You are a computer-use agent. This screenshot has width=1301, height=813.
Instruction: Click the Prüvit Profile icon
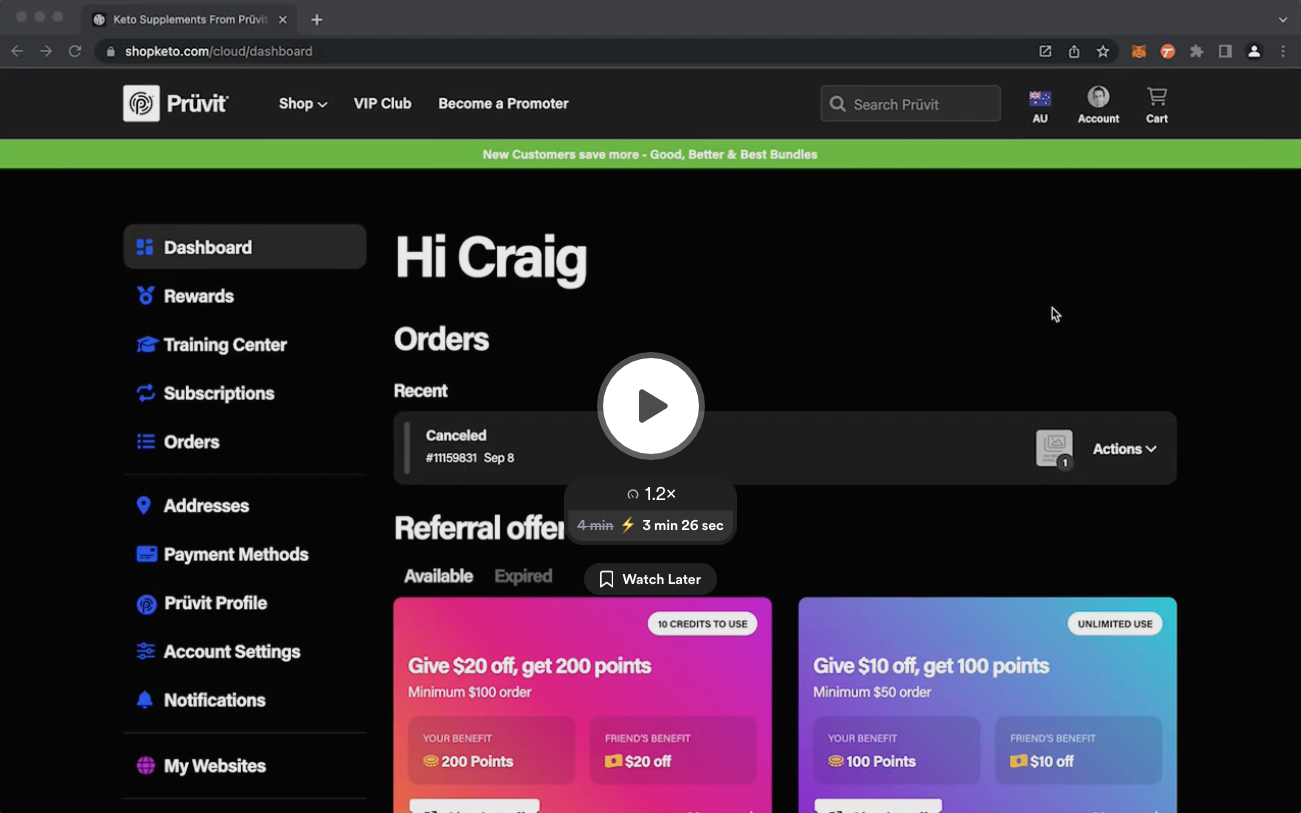[146, 603]
